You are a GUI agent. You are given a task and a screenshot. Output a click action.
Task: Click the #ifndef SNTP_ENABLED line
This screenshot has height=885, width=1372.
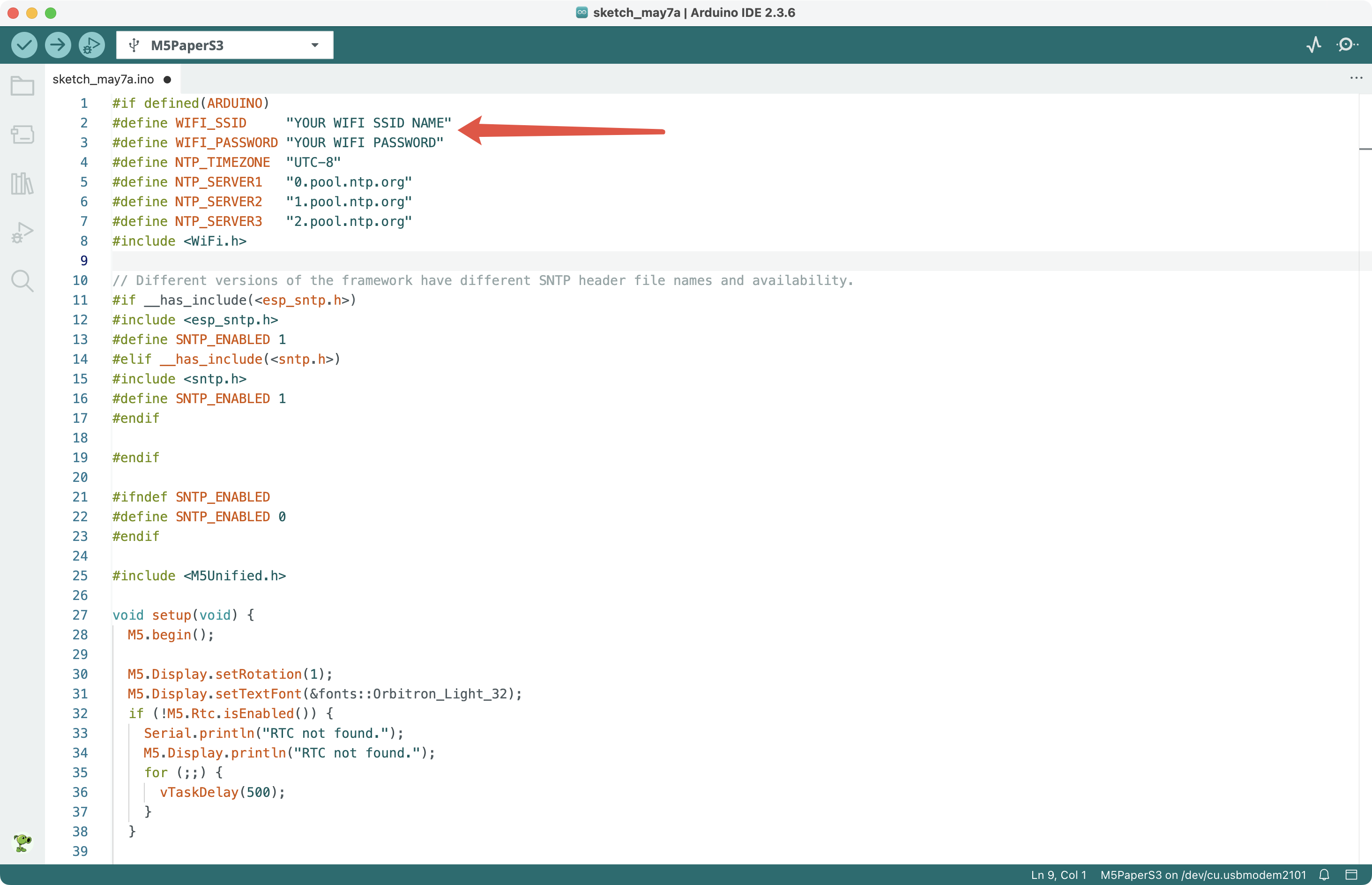click(191, 497)
